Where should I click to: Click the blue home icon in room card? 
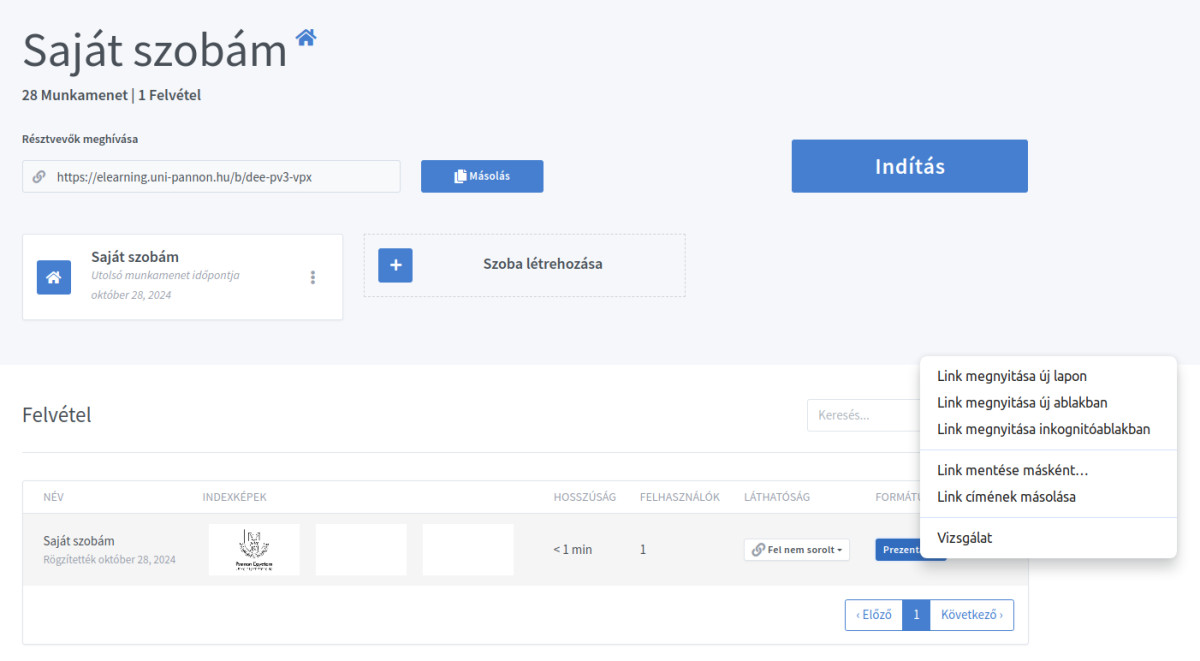(54, 277)
